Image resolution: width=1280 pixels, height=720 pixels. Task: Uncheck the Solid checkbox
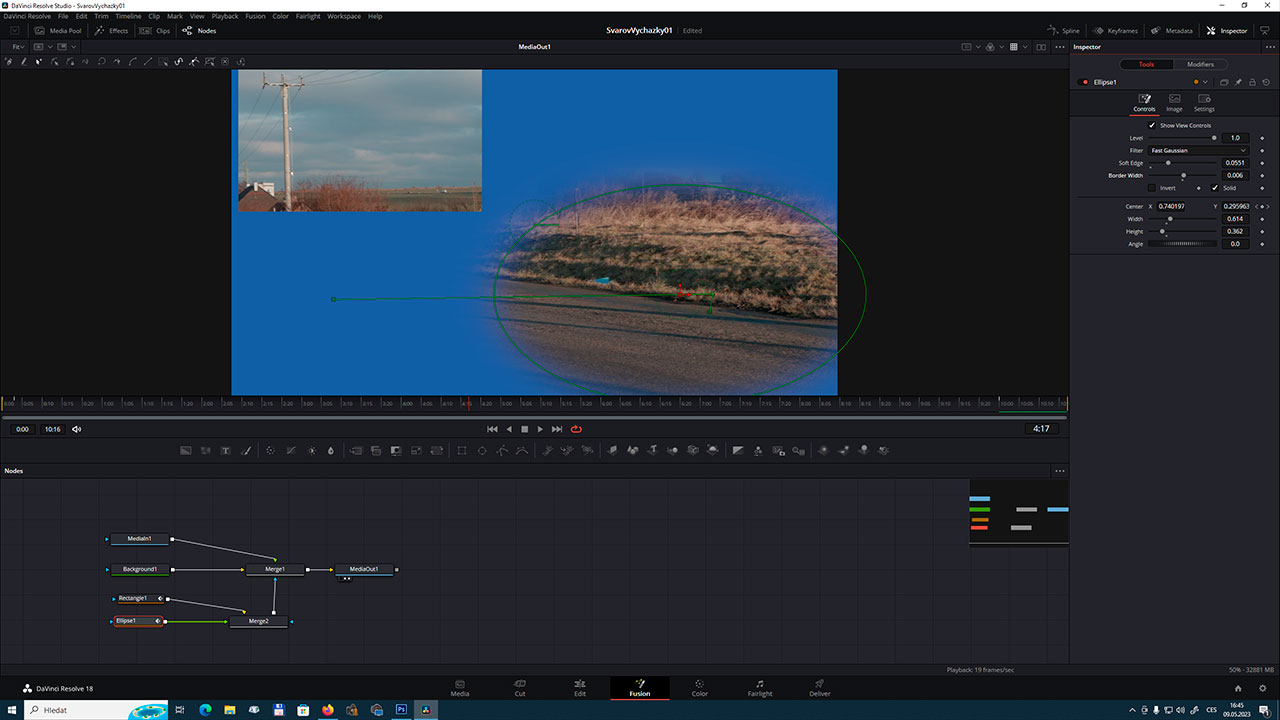tap(1215, 188)
